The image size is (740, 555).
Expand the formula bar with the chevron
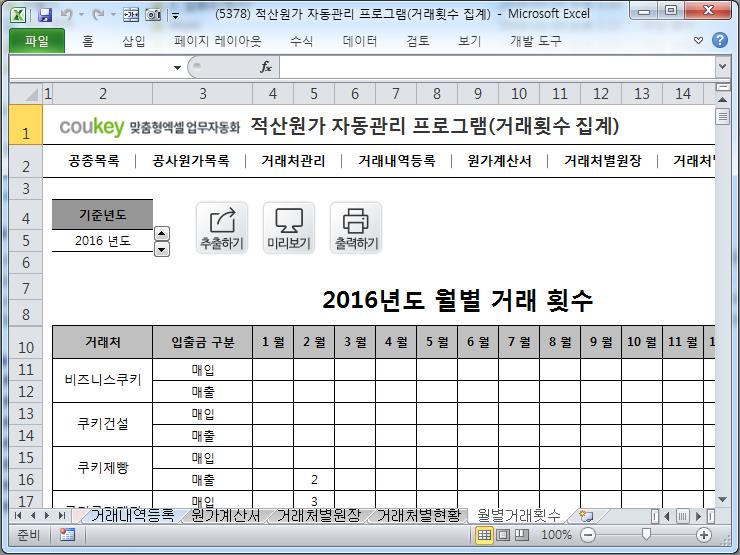tap(722, 67)
